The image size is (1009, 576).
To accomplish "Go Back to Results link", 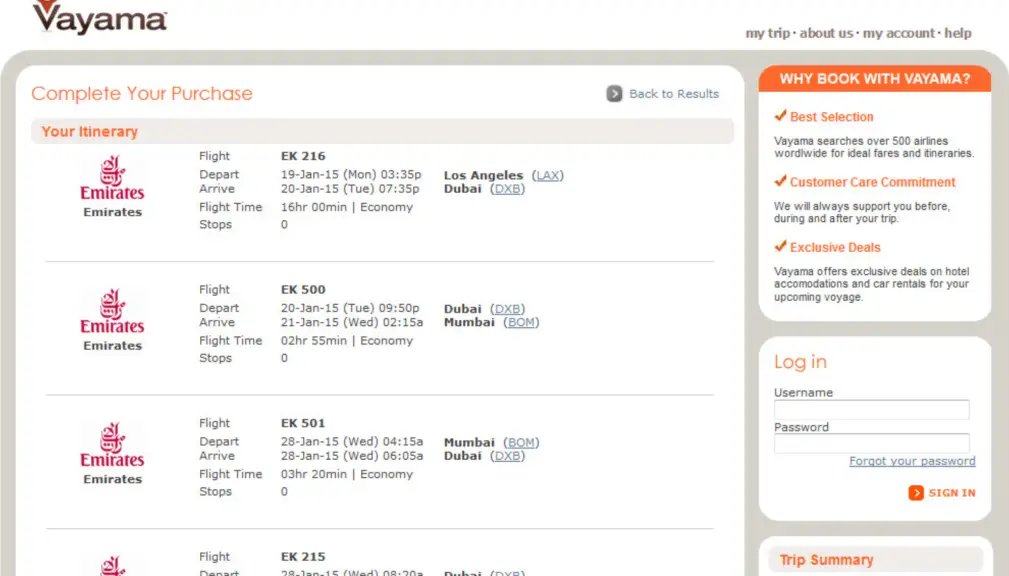I will tap(674, 94).
